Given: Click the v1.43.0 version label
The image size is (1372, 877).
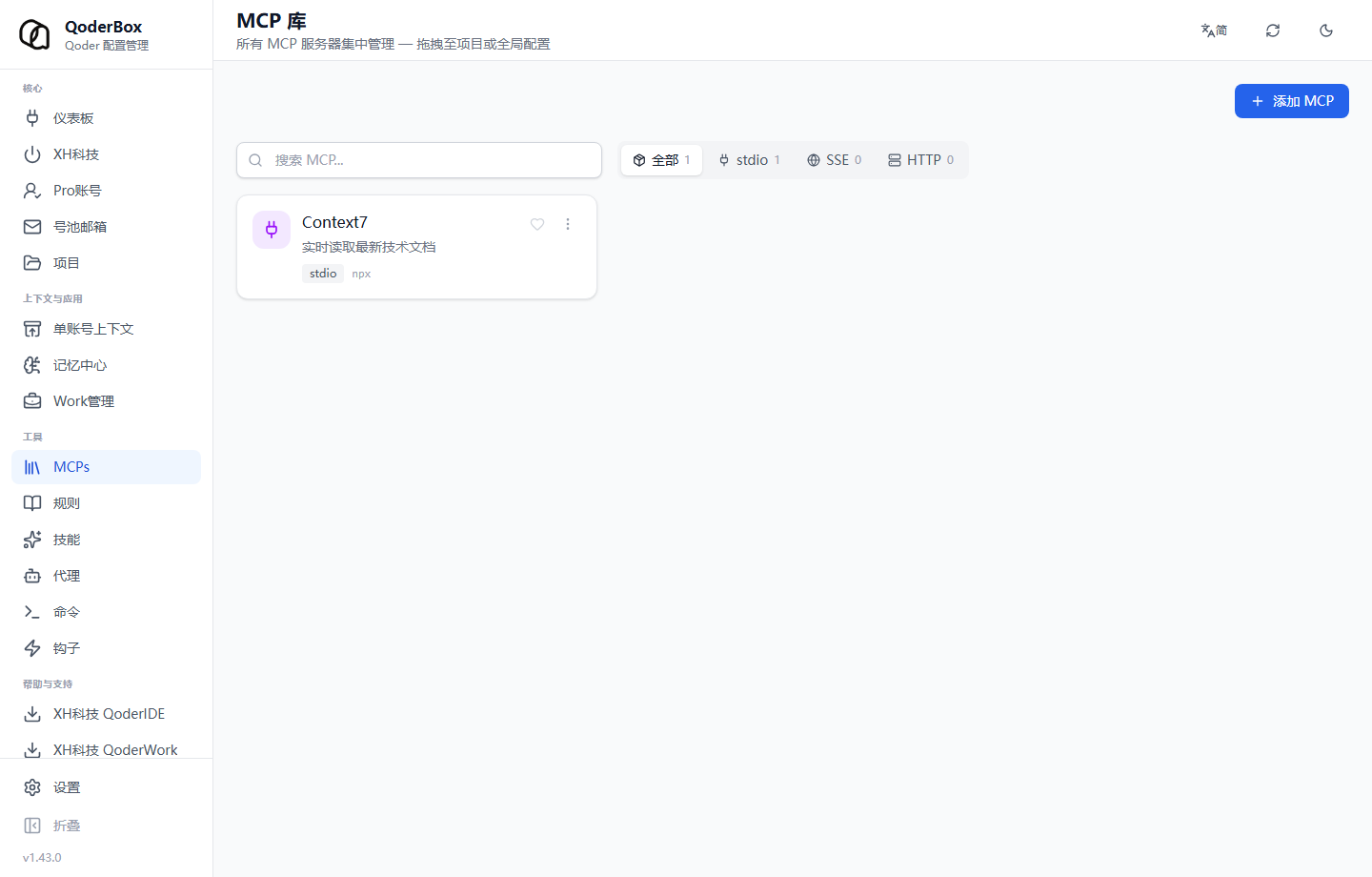Looking at the screenshot, I should [42, 858].
